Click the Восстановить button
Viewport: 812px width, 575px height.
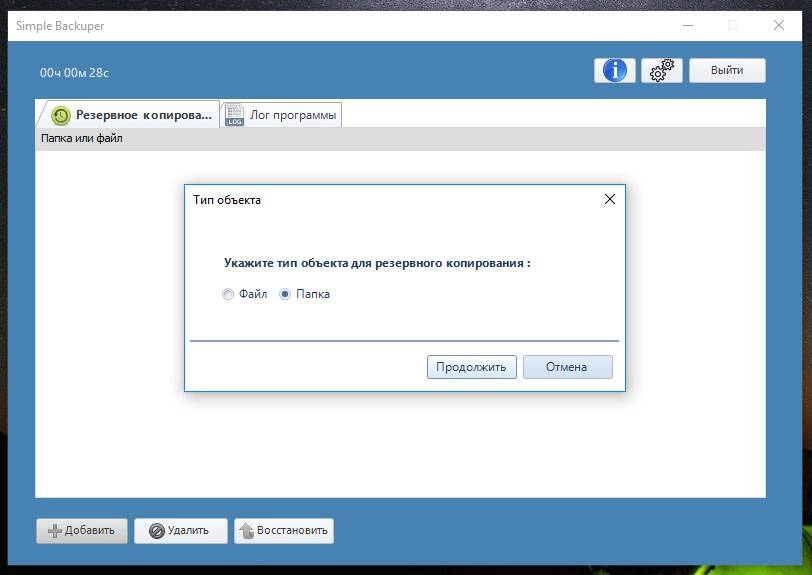284,531
